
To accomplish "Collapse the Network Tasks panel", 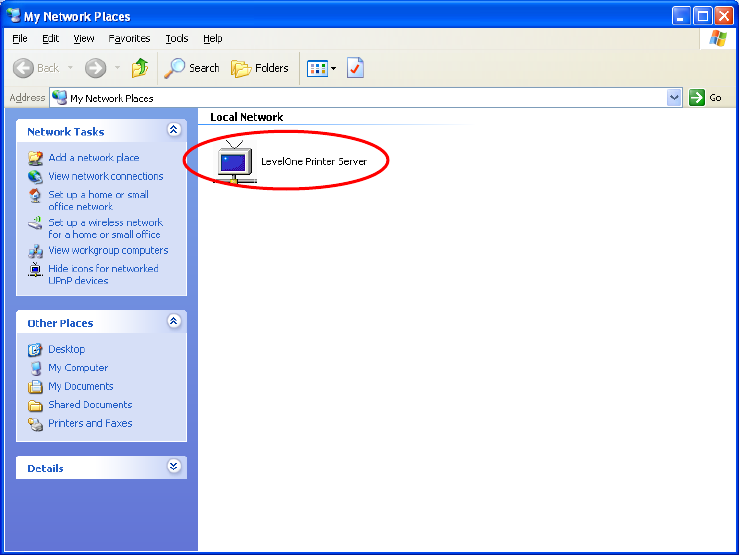I will pos(174,130).
